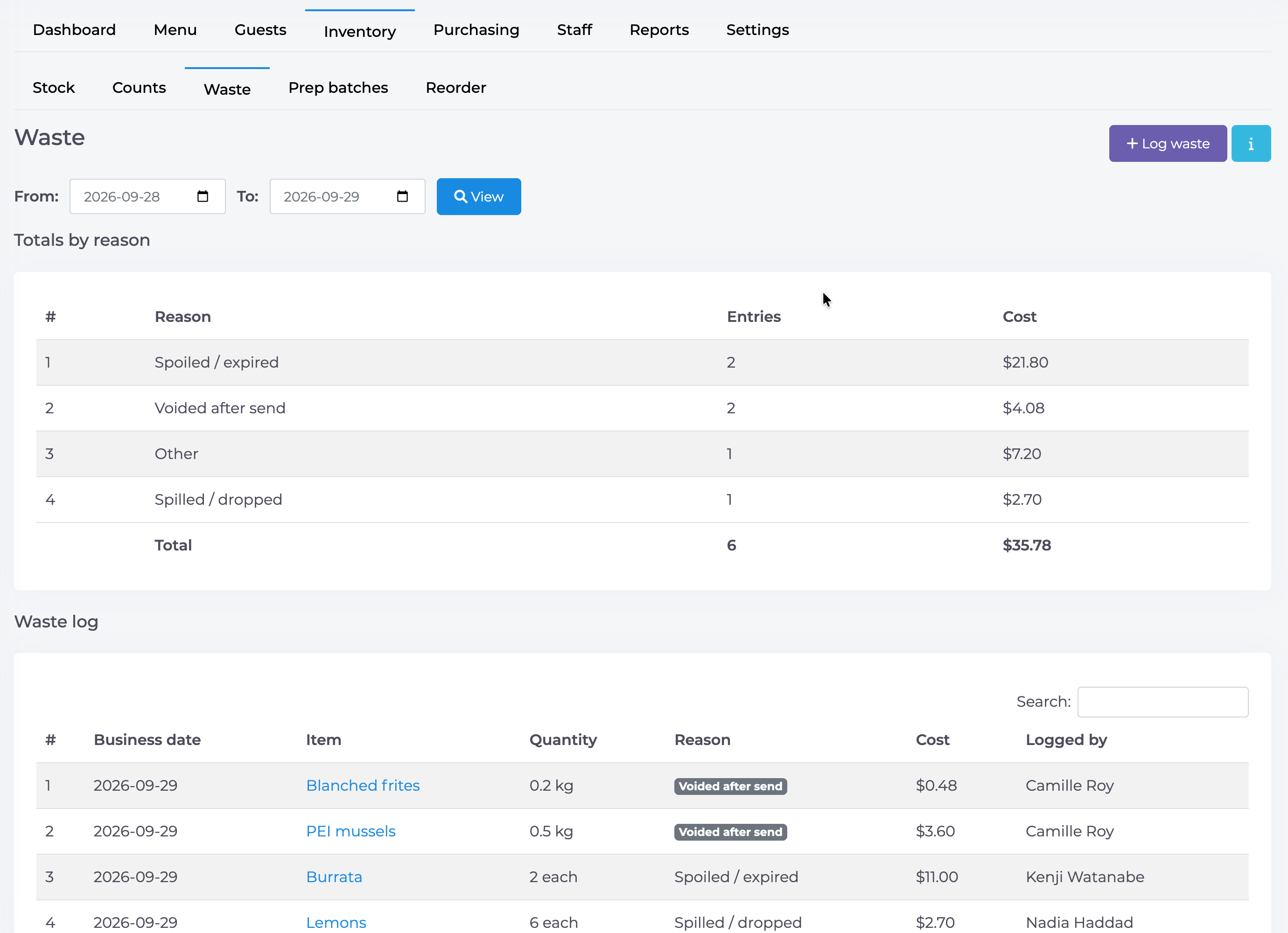Click the Log waste button
The image size is (1288, 933).
pyautogui.click(x=1168, y=144)
